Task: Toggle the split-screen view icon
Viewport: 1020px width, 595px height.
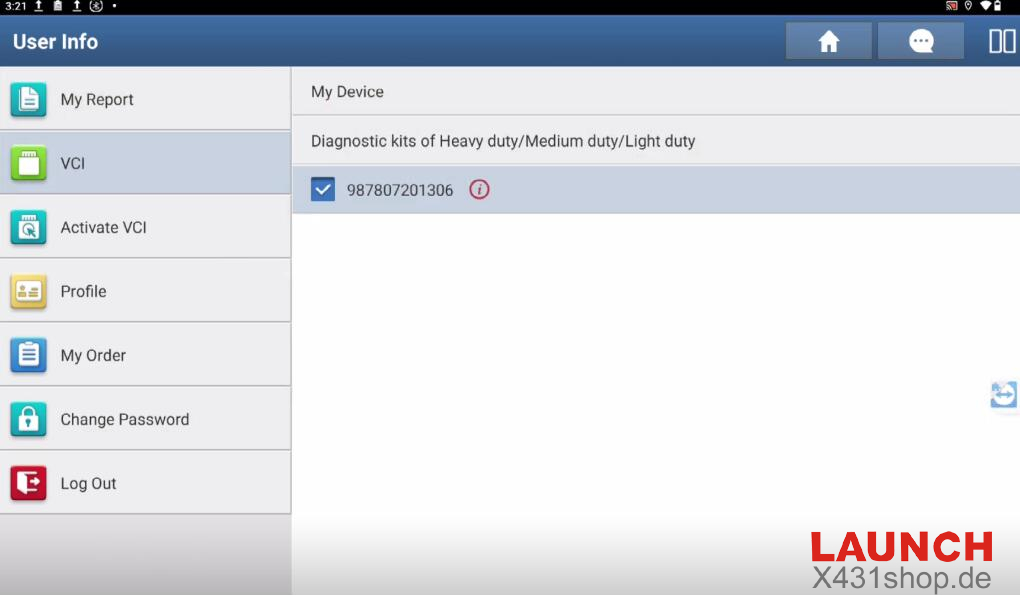Action: click(1001, 41)
